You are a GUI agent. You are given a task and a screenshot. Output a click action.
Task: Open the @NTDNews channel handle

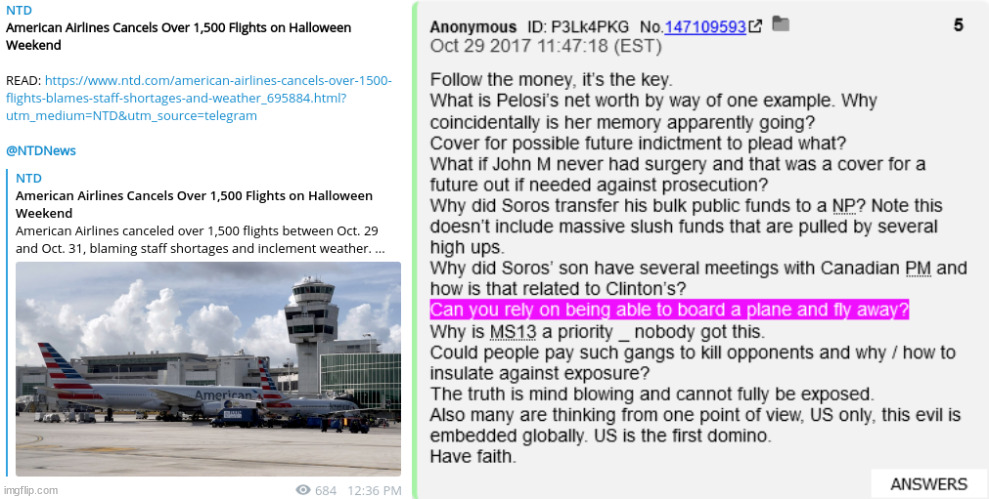[x=41, y=151]
